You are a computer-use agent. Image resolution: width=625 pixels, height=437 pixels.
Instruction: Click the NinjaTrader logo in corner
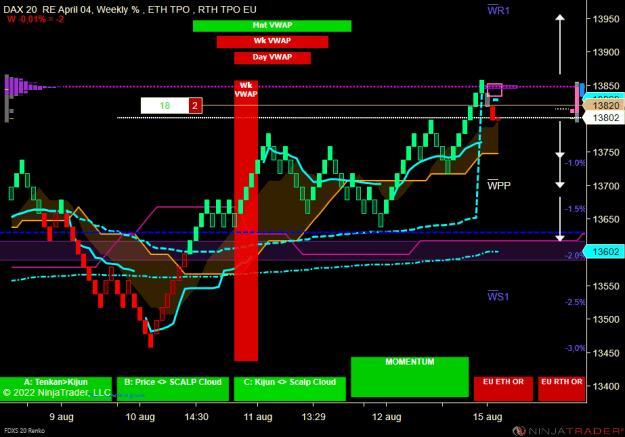pyautogui.click(x=568, y=431)
